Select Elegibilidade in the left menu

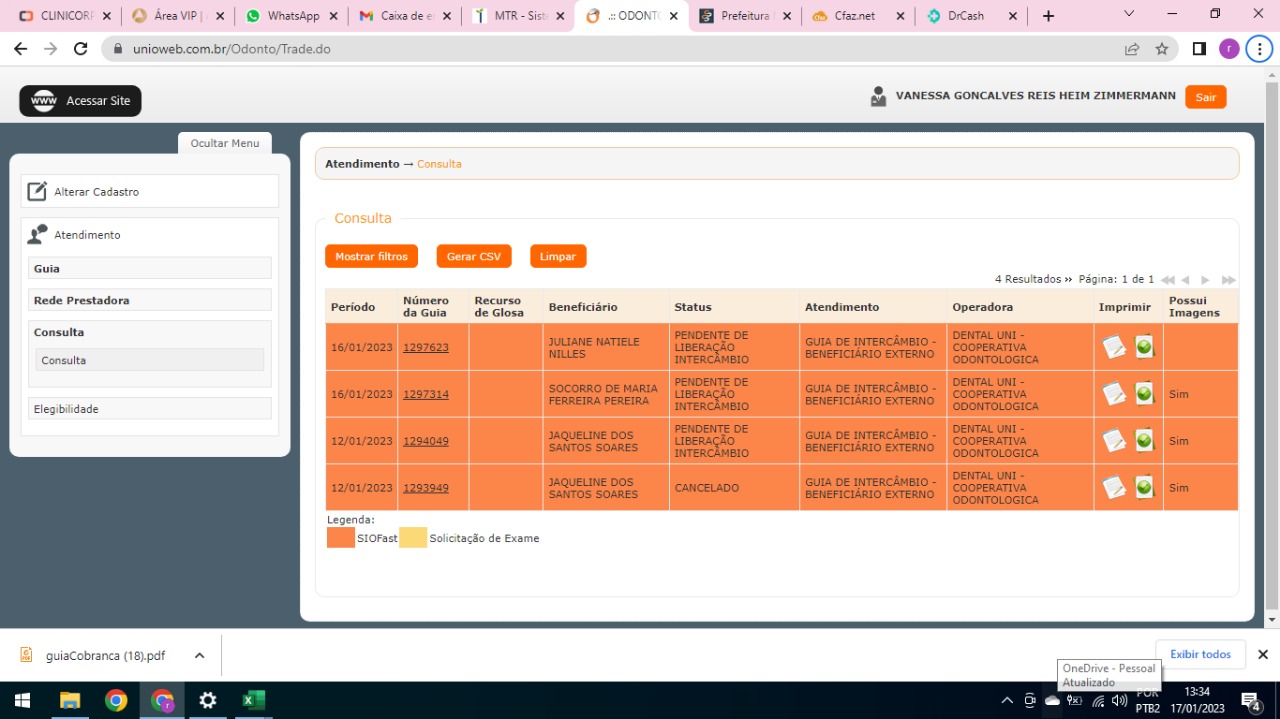click(x=150, y=409)
